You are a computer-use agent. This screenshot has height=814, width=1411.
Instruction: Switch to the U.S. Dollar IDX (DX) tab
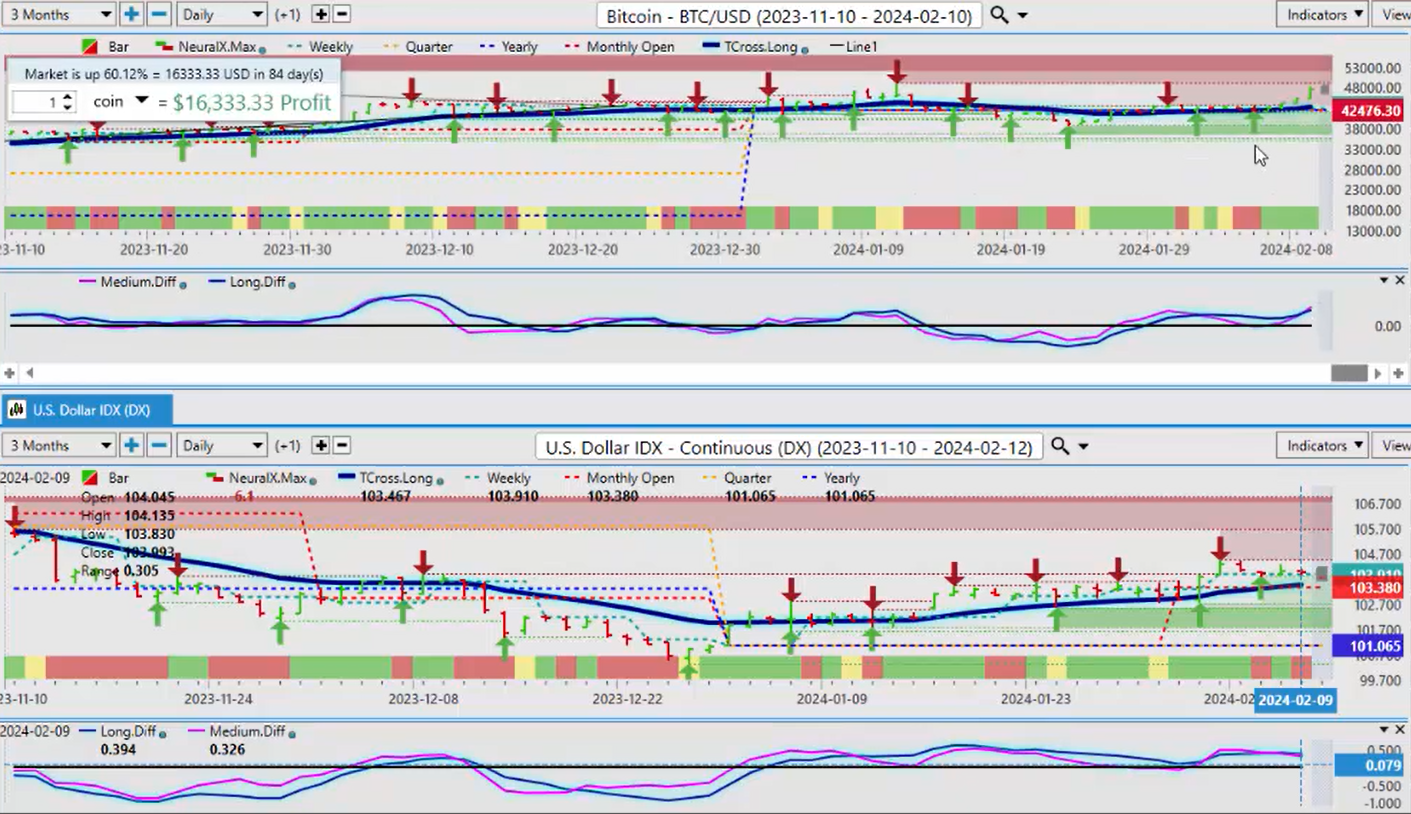point(87,410)
